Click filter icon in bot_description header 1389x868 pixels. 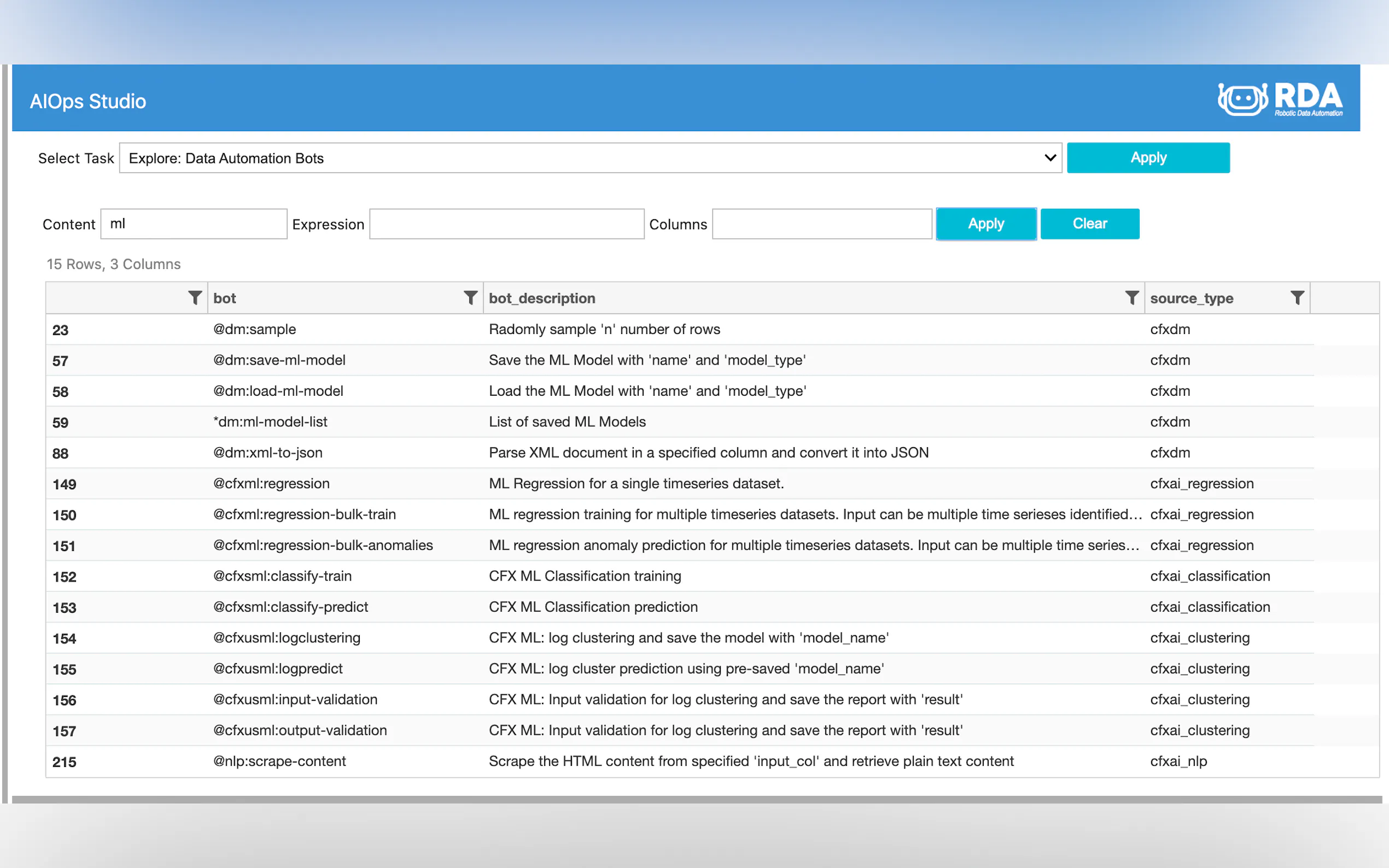point(1131,298)
